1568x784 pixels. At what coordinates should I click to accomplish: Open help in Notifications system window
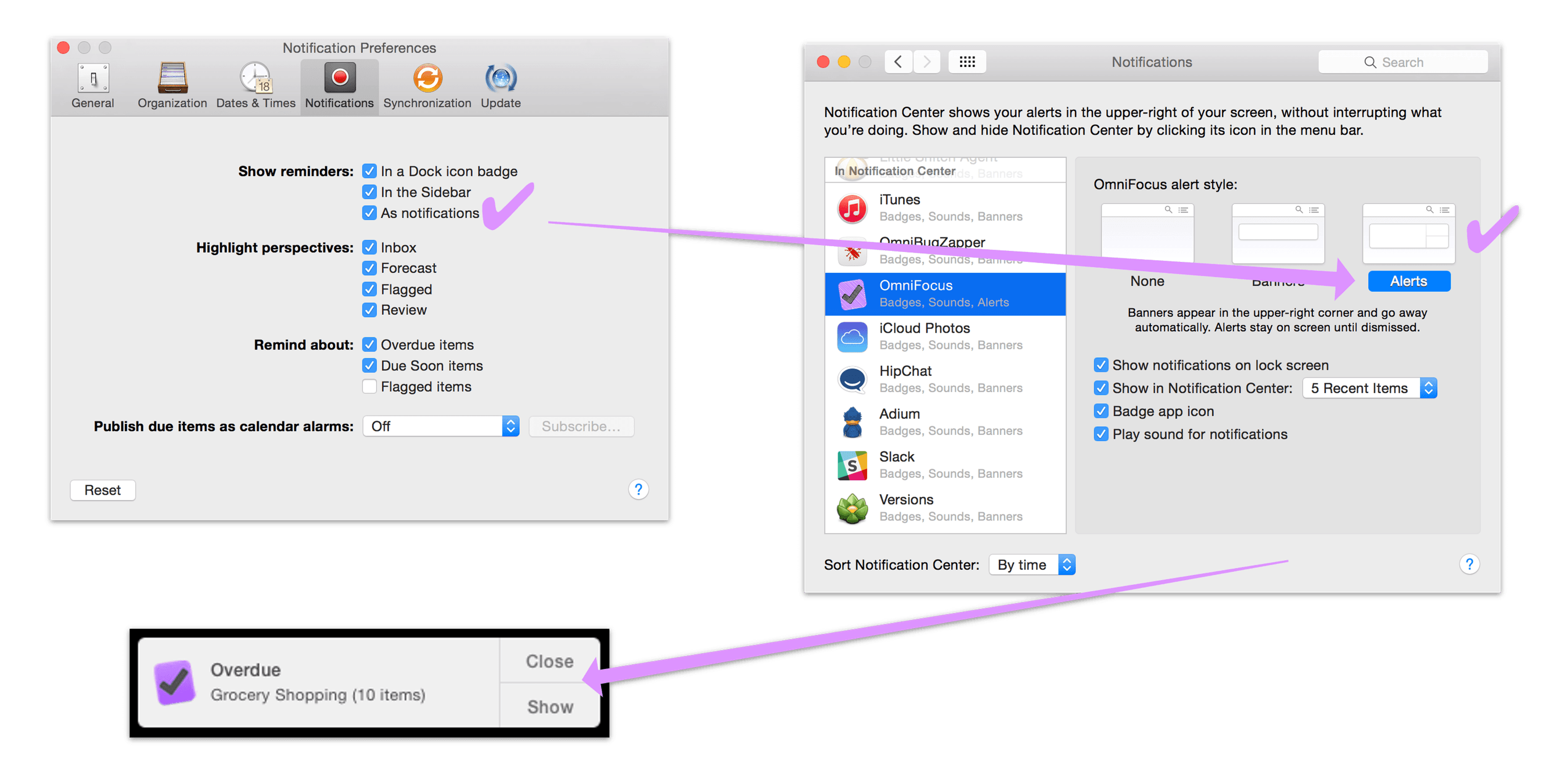pyautogui.click(x=1469, y=564)
